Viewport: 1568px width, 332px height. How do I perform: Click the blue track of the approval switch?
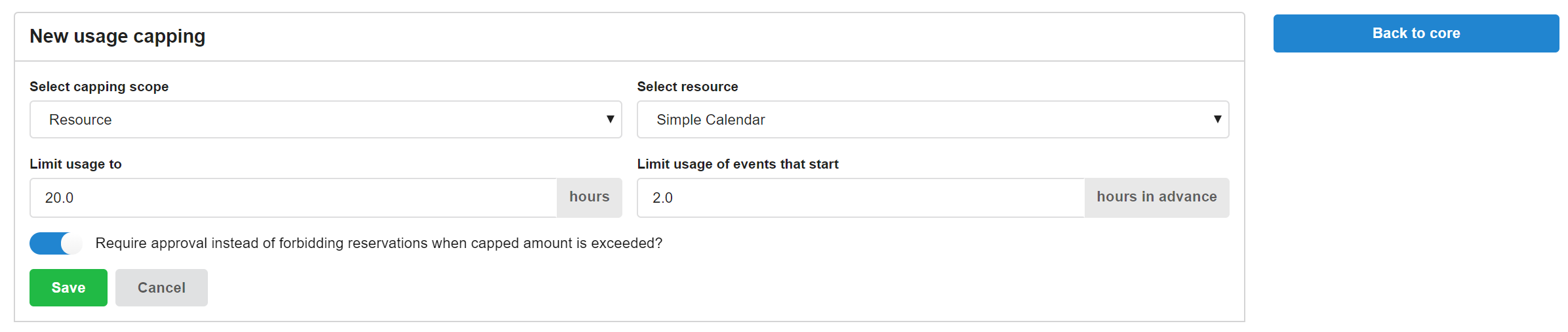pyautogui.click(x=45, y=243)
